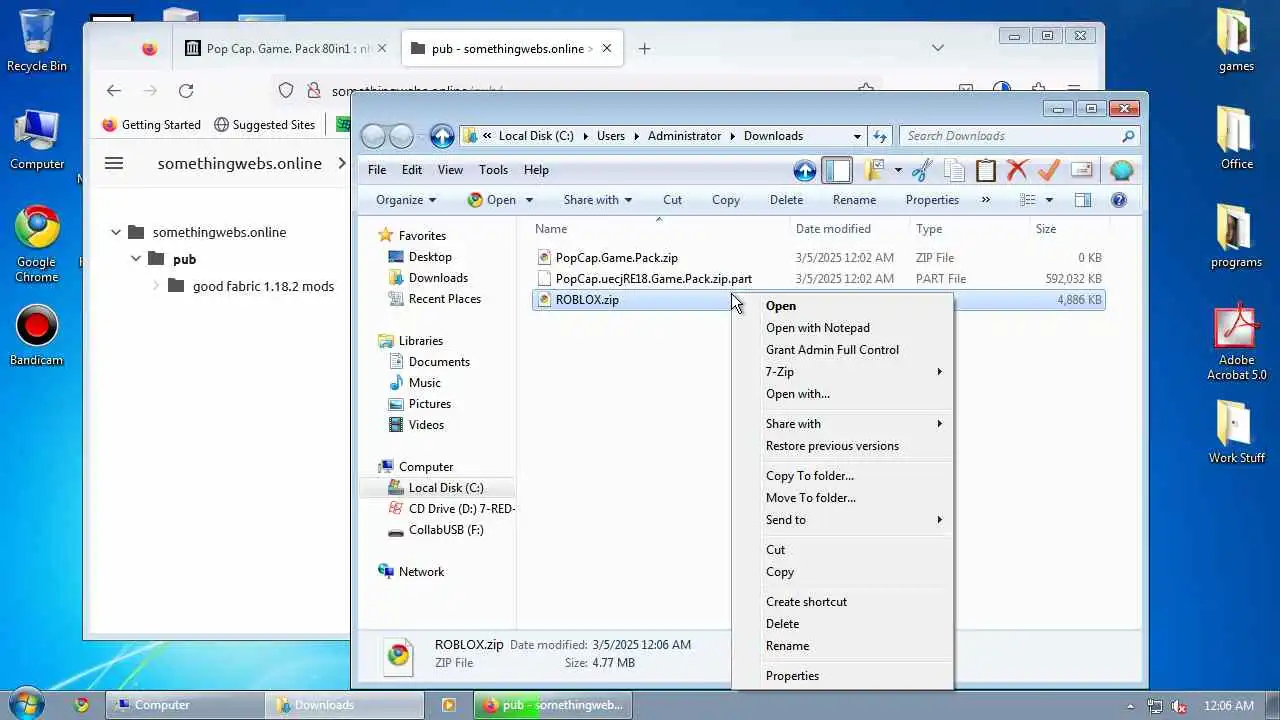The image size is (1280, 720).
Task: Collapse the somethingwebs.online tree node
Action: [x=116, y=232]
